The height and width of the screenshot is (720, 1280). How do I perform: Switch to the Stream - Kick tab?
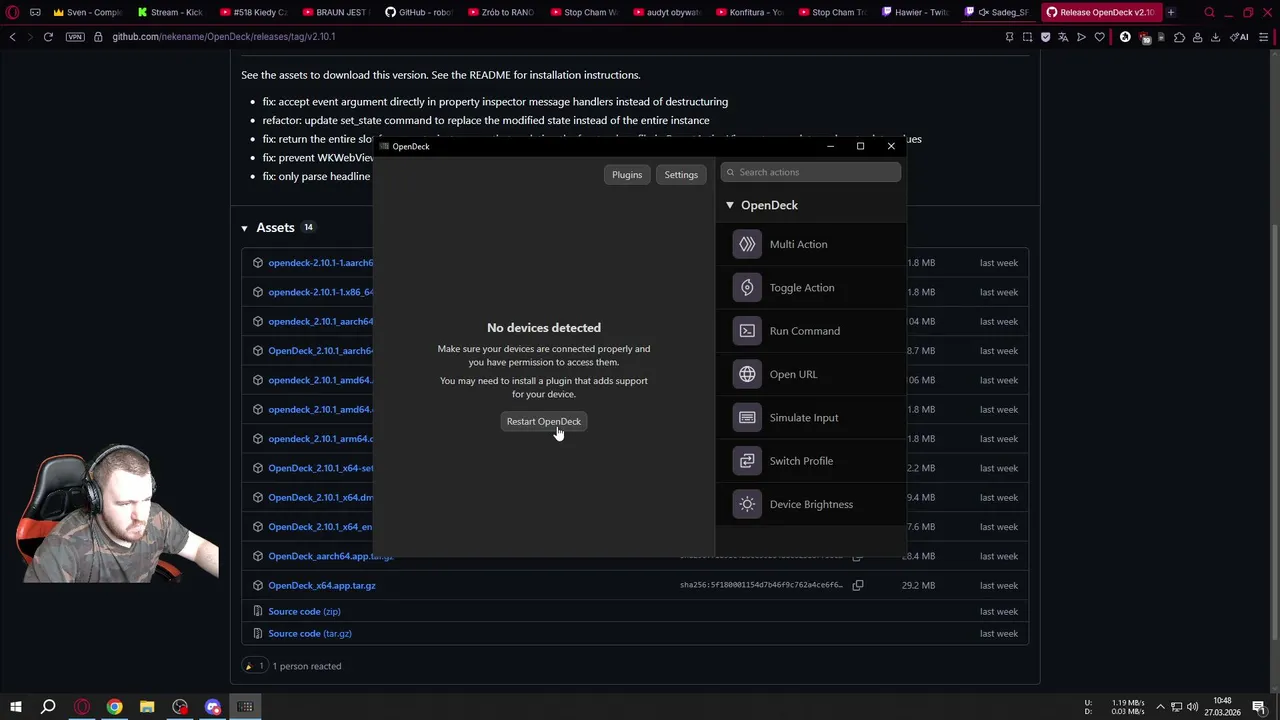pyautogui.click(x=171, y=12)
